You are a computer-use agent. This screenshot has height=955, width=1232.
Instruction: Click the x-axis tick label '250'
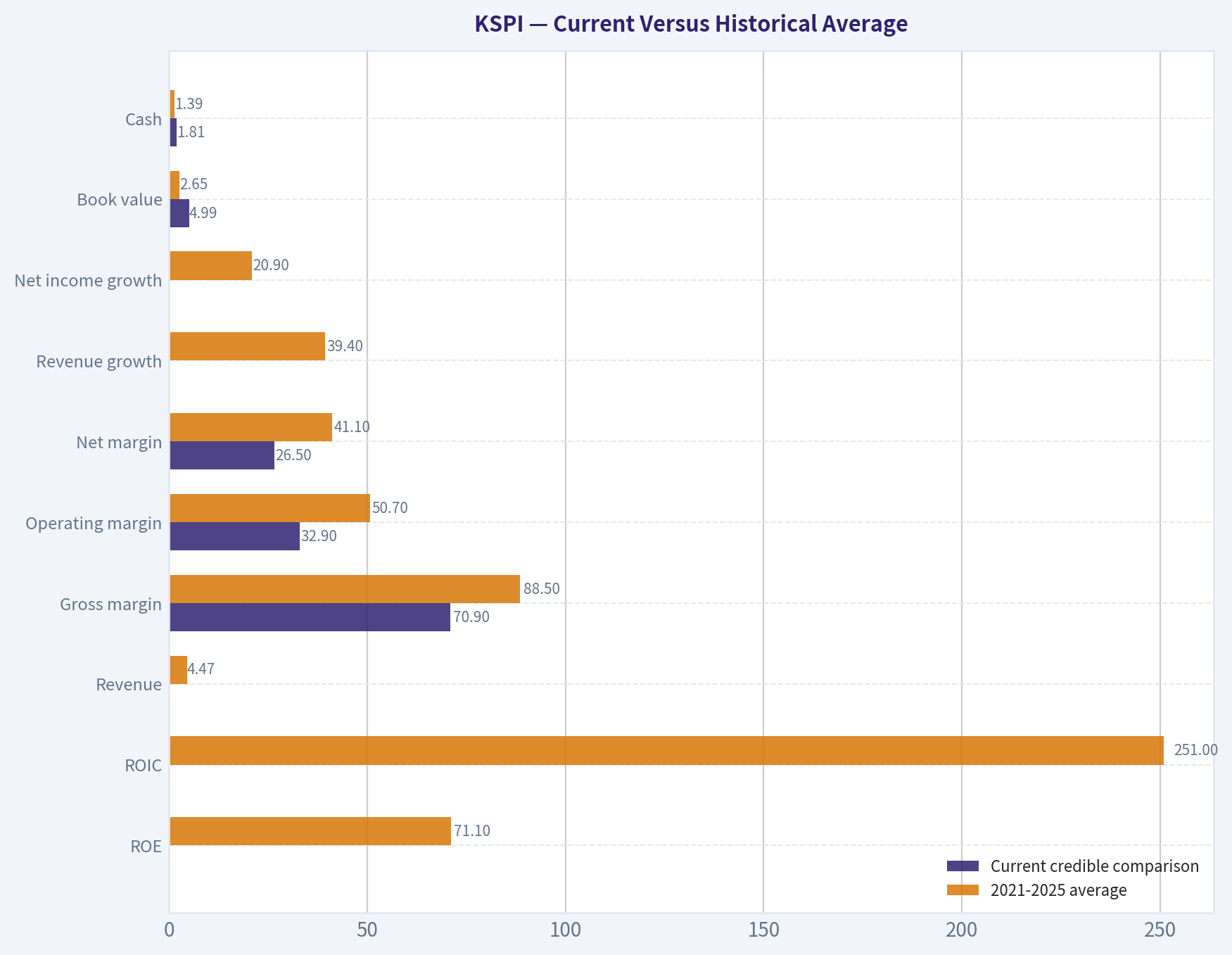point(1160,930)
